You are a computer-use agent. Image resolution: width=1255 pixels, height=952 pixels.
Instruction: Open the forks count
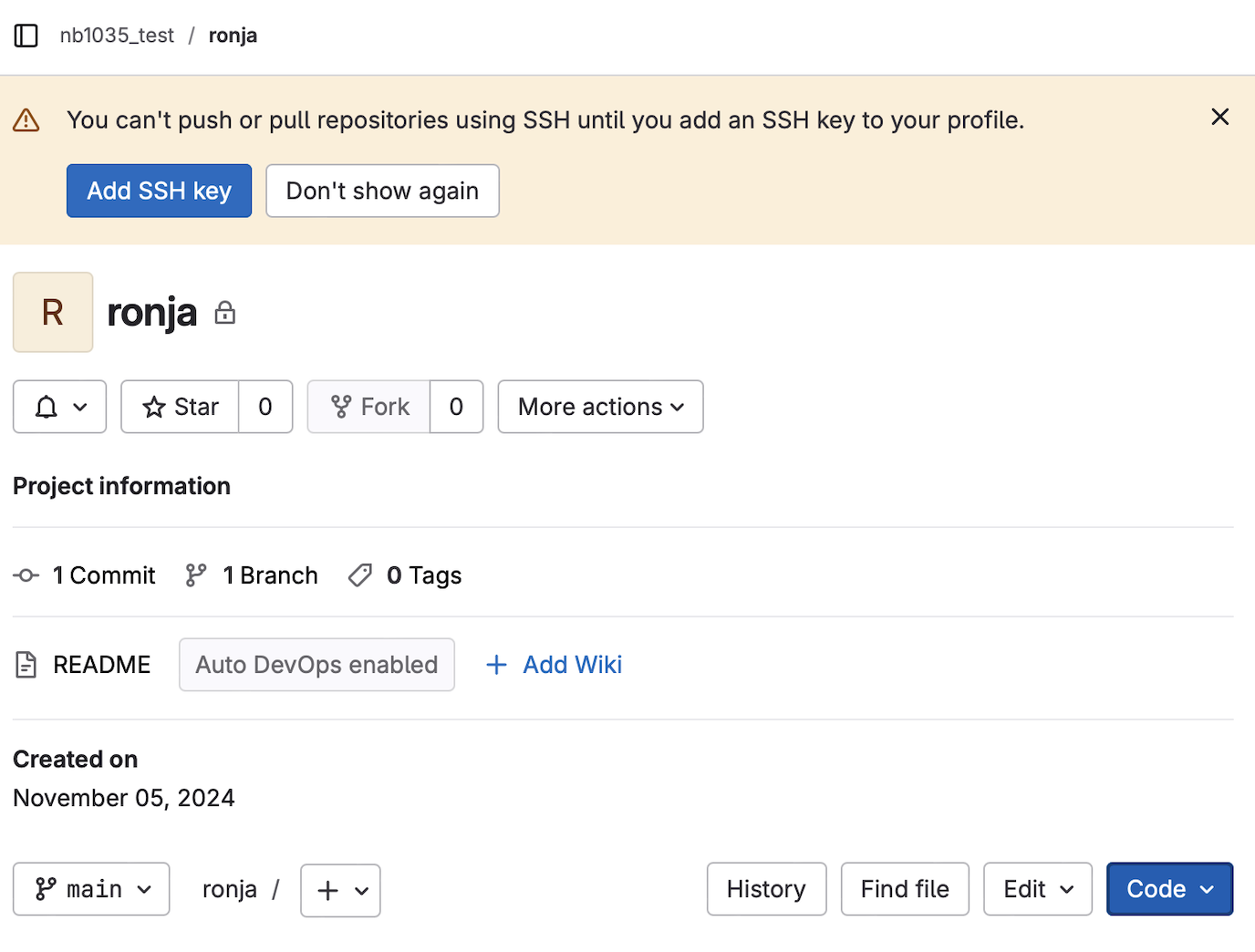456,407
